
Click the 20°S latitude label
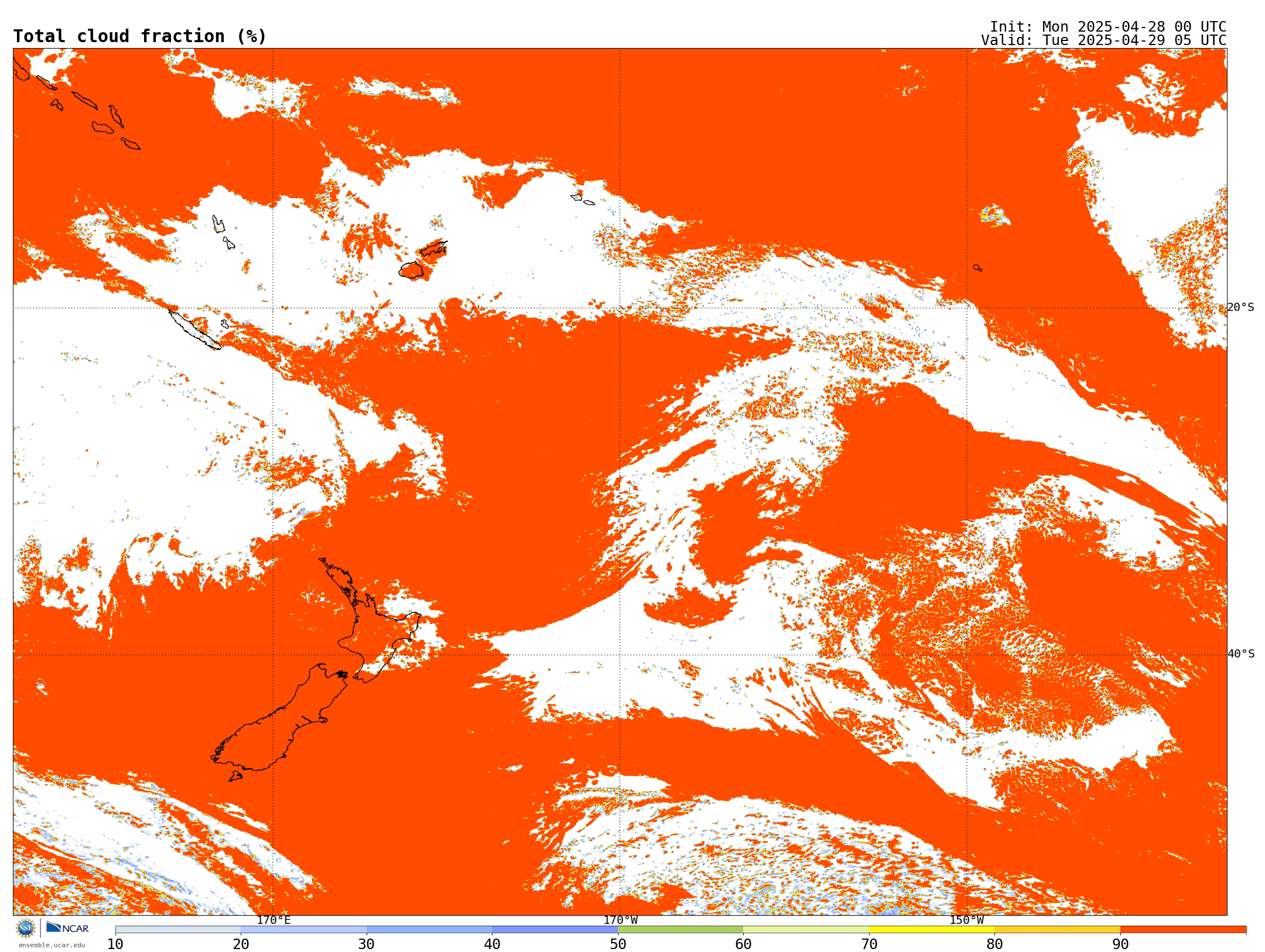coord(1240,307)
